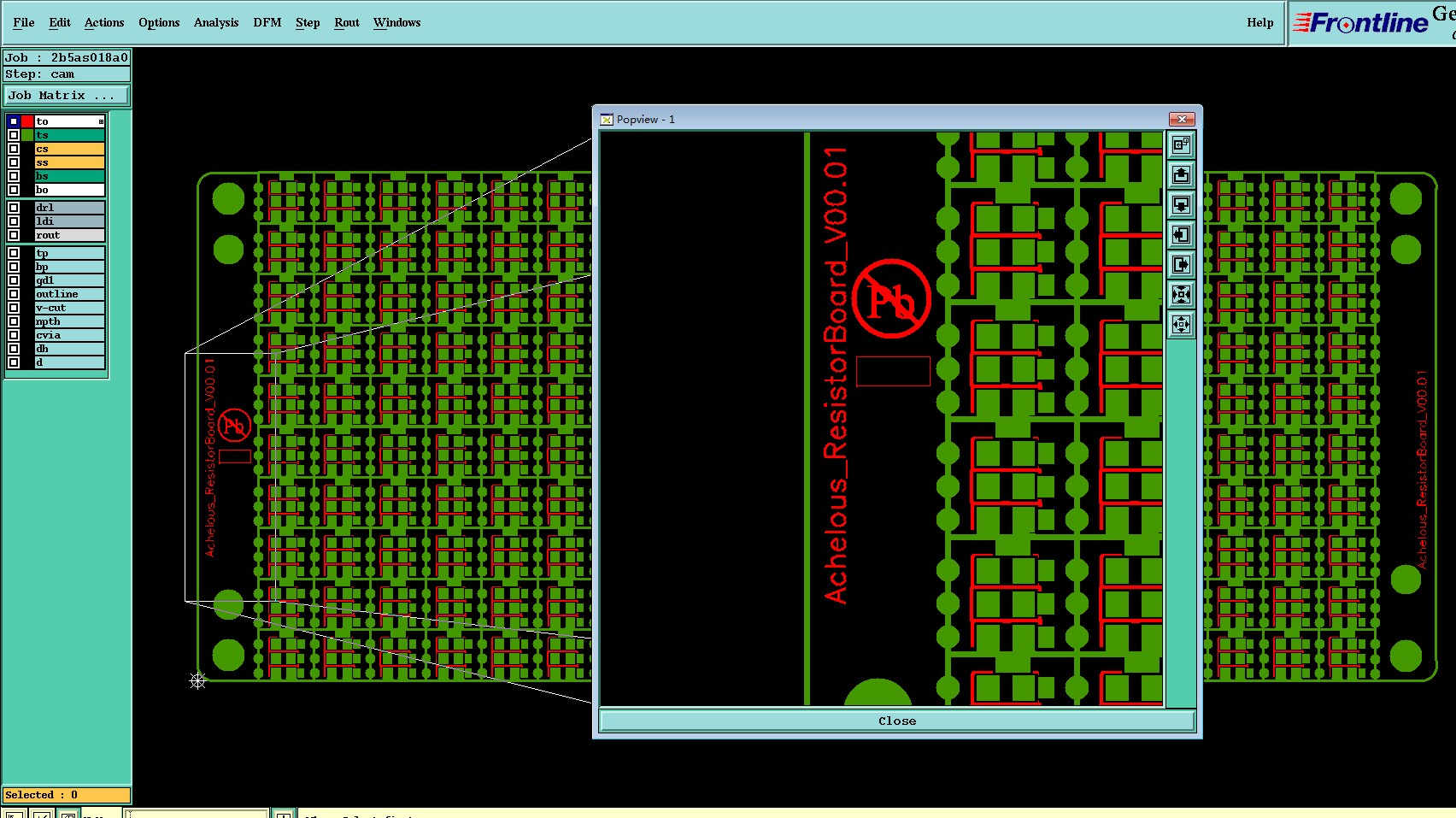The image size is (1456, 818).
Task: Click the red color swatch of 'to' layer
Action: (x=27, y=121)
